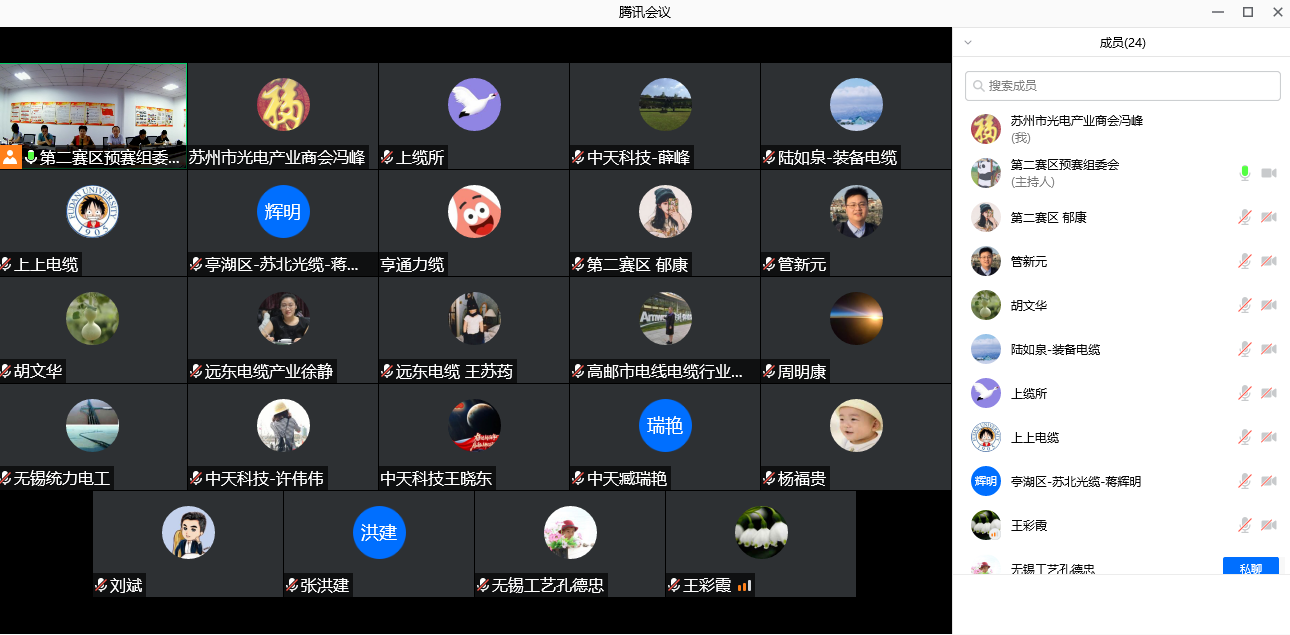Toggle camera for 第二赛区预赛组委会 in member list
This screenshot has width=1290, height=635.
pyautogui.click(x=1269, y=173)
